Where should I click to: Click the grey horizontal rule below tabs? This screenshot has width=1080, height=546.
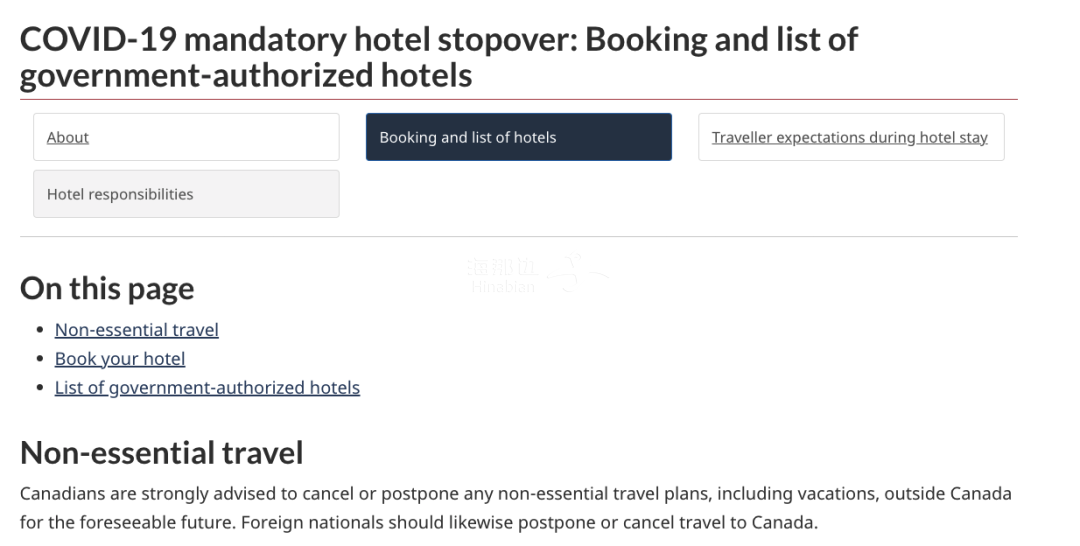click(x=519, y=237)
